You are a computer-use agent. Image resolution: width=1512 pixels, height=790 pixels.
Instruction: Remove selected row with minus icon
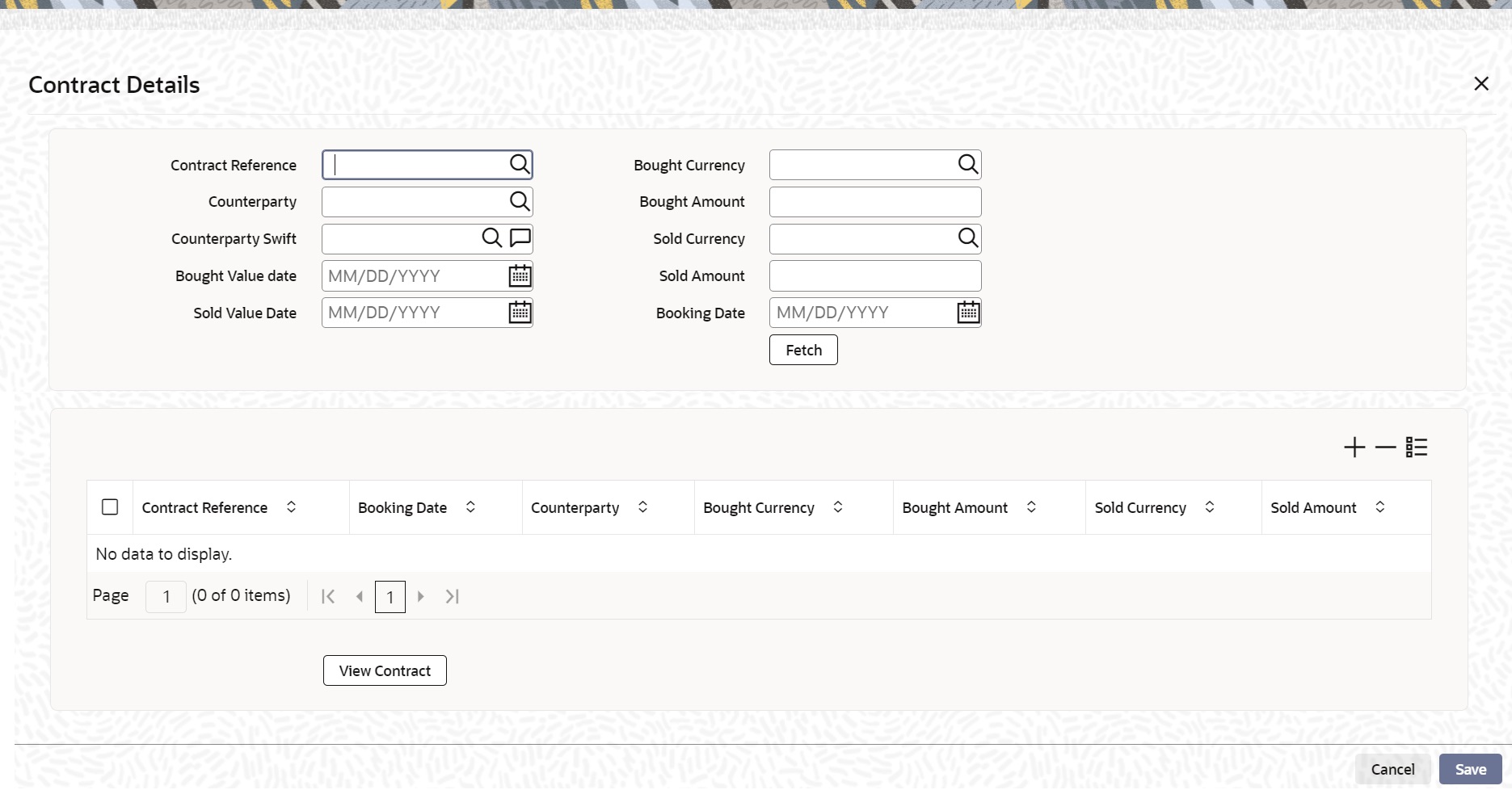1385,448
